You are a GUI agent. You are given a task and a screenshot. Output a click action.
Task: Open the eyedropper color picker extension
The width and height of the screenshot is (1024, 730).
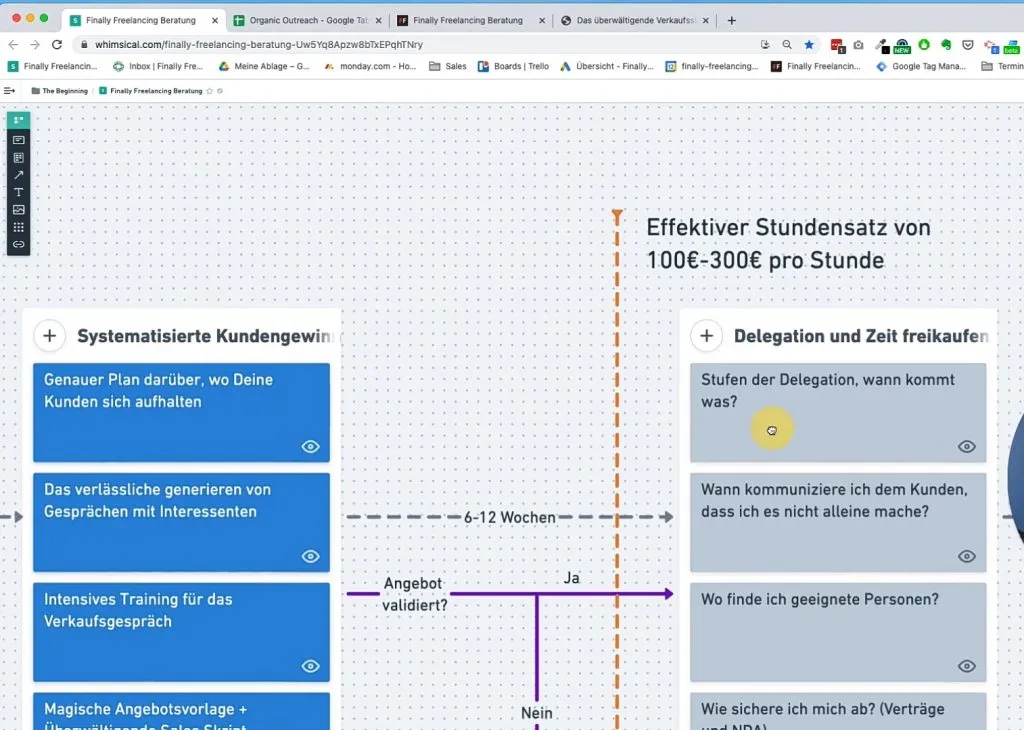[882, 44]
